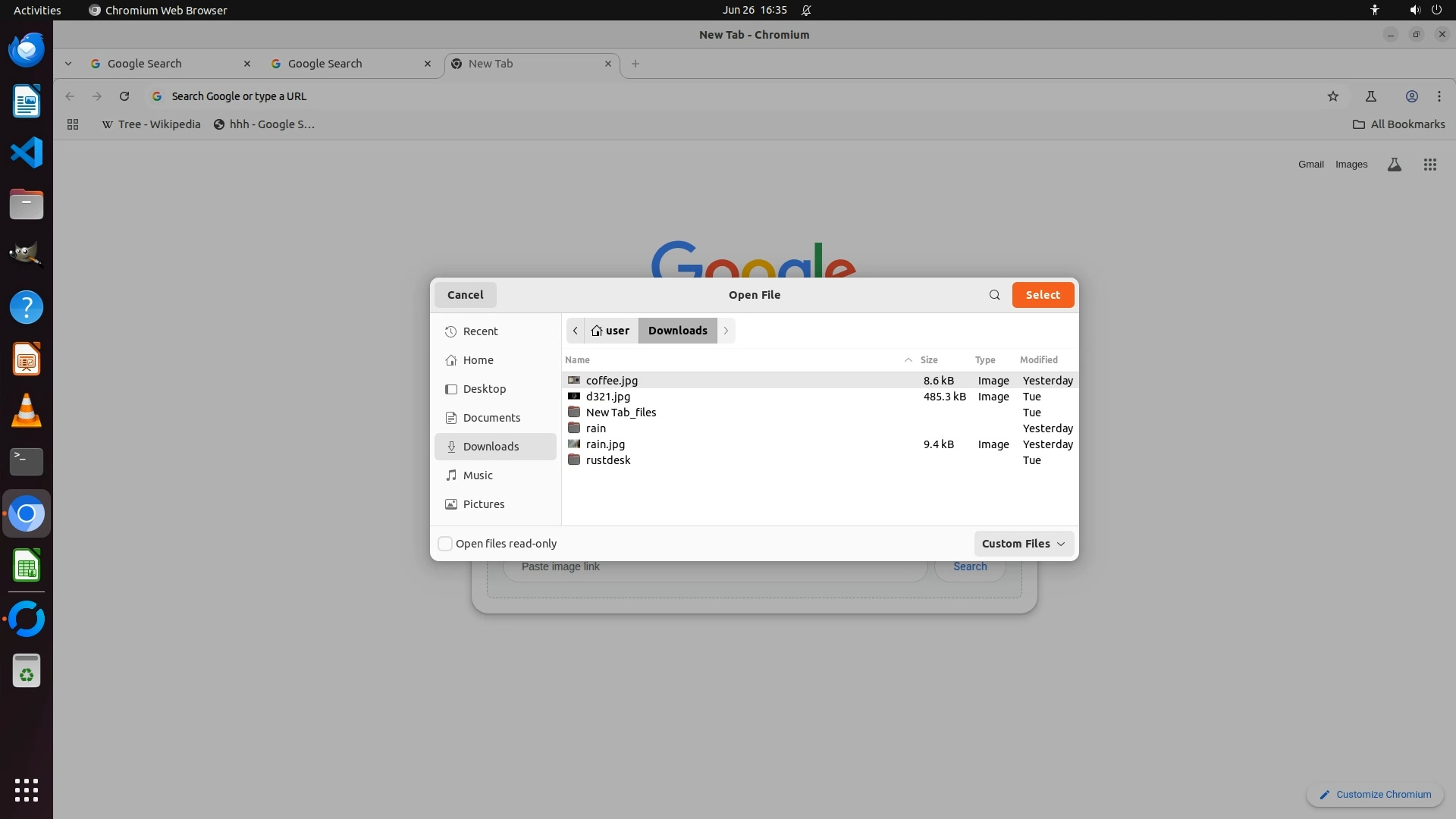Enable Open files read-only checkbox
This screenshot has width=1456, height=819.
pyautogui.click(x=446, y=544)
